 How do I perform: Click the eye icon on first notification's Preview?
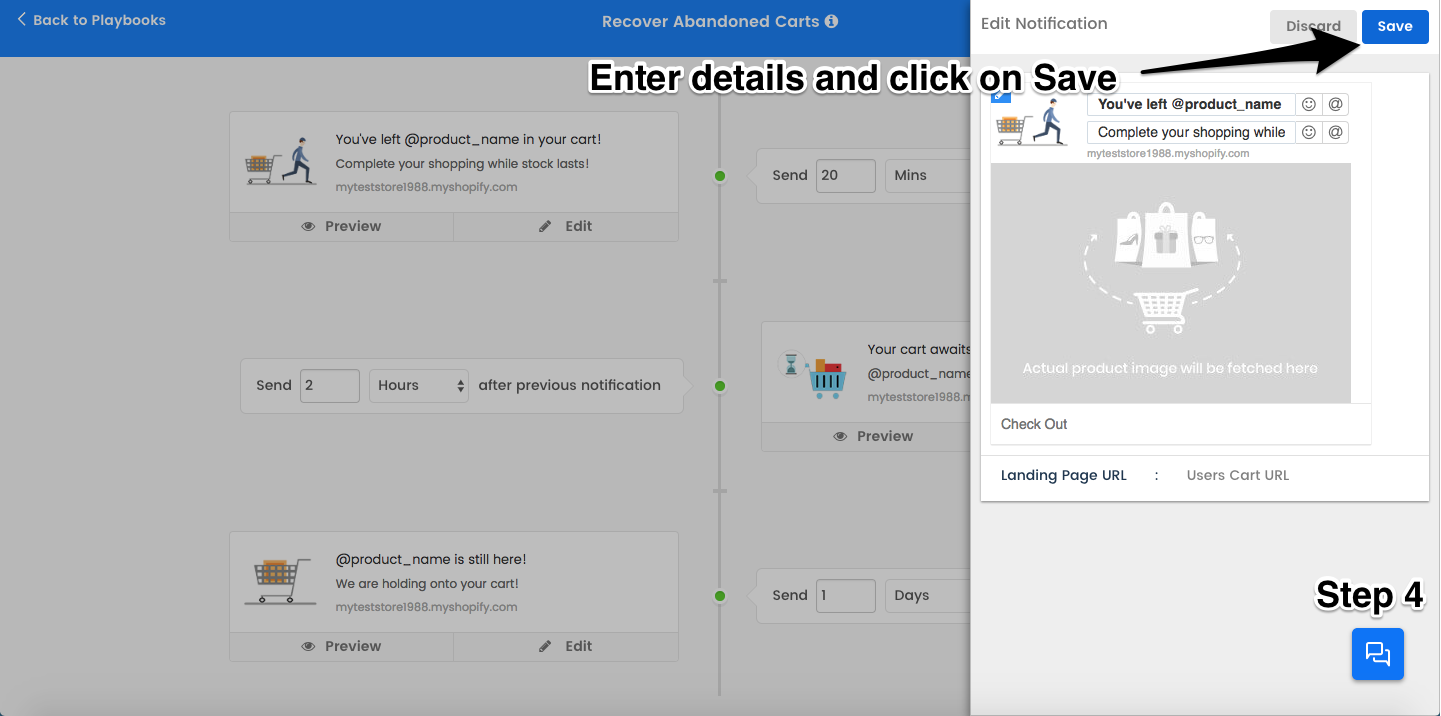tap(309, 226)
